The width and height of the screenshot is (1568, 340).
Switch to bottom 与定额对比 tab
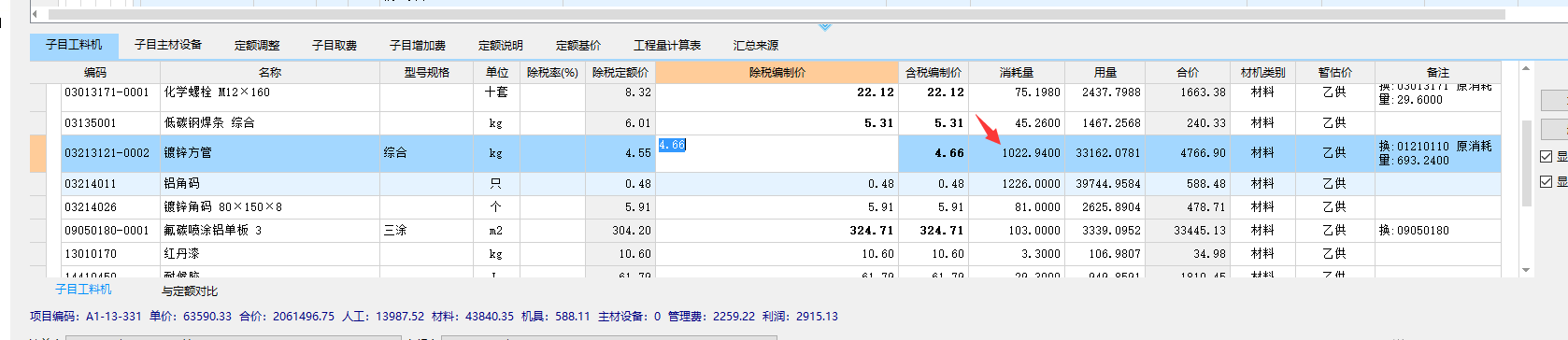pyautogui.click(x=190, y=291)
